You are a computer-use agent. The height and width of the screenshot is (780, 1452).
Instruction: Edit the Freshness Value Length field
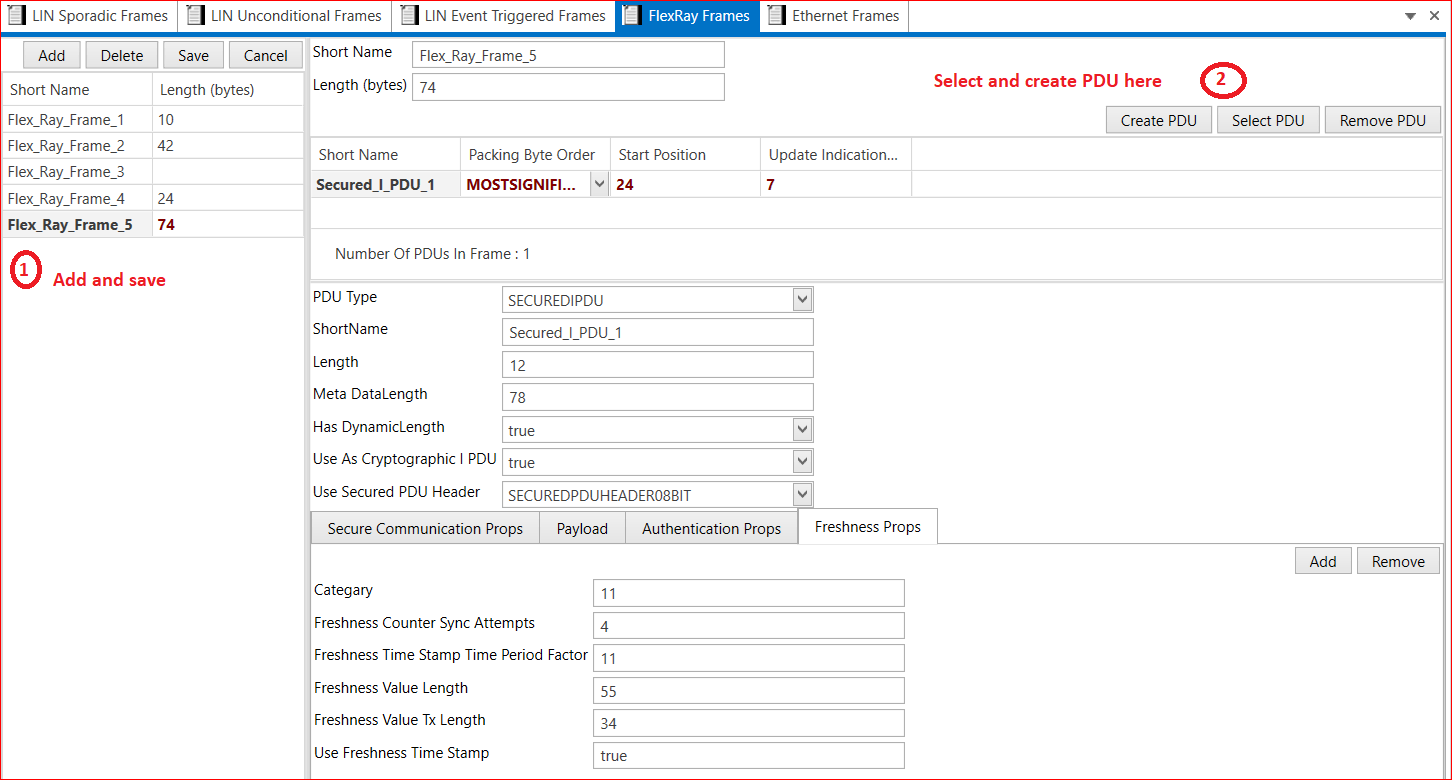coord(749,690)
